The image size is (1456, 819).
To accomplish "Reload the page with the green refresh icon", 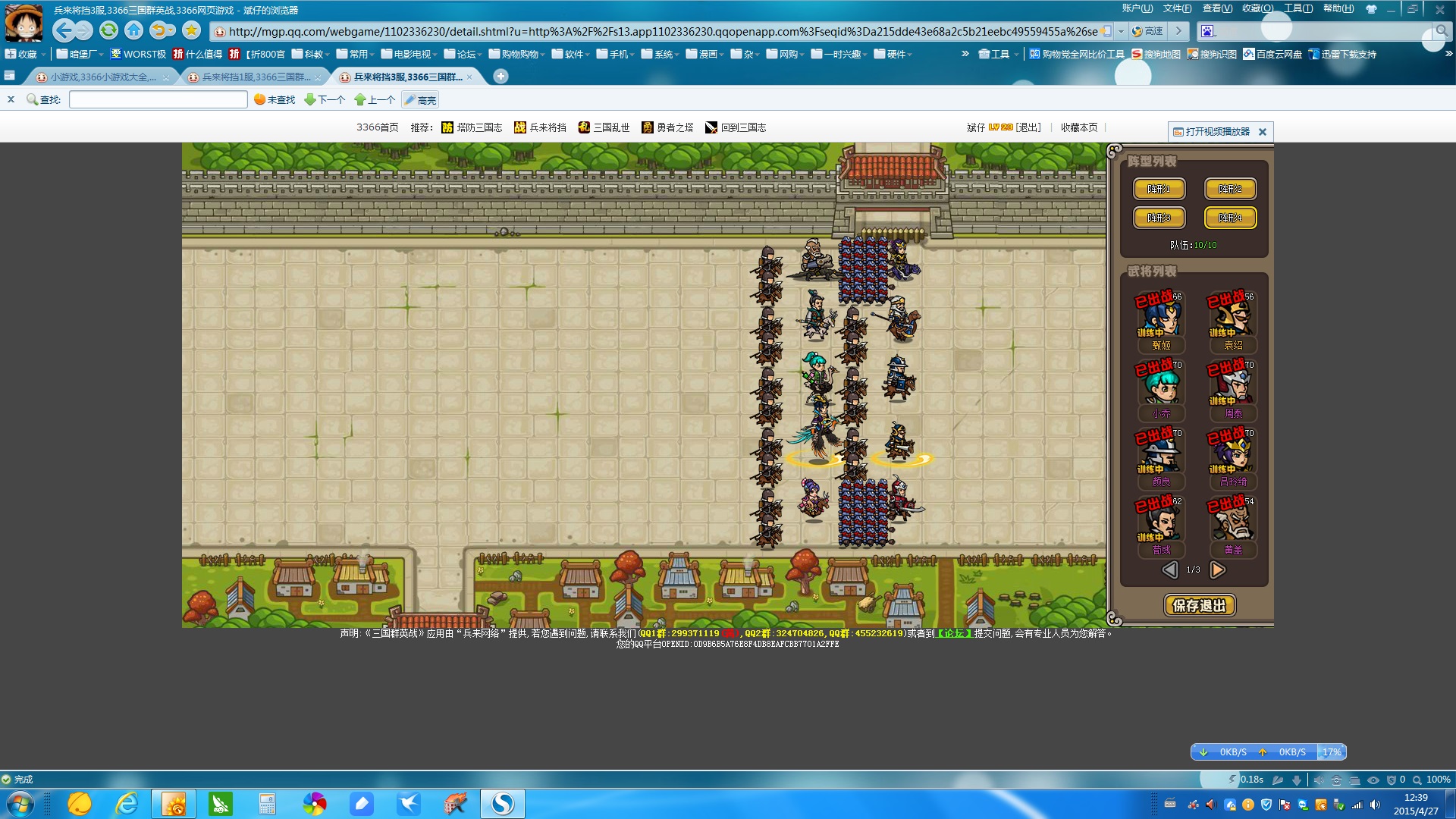I will pyautogui.click(x=108, y=30).
